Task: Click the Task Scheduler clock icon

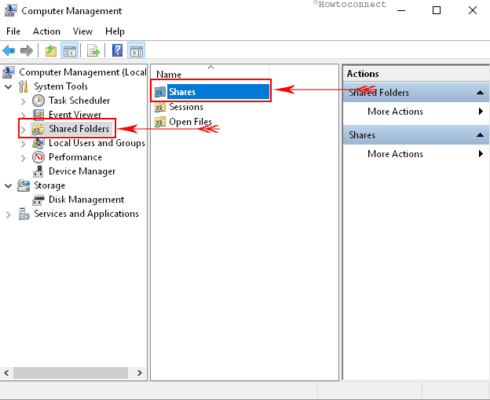Action: point(38,101)
